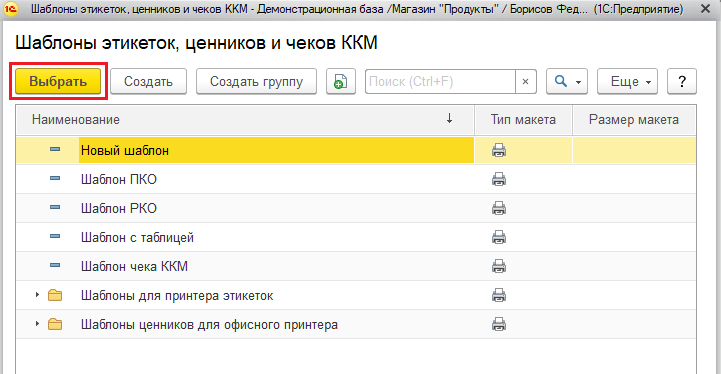Click printer icon in Шаблоны для принтера этикеток row
Screen dimensions: 721x374
(499, 295)
